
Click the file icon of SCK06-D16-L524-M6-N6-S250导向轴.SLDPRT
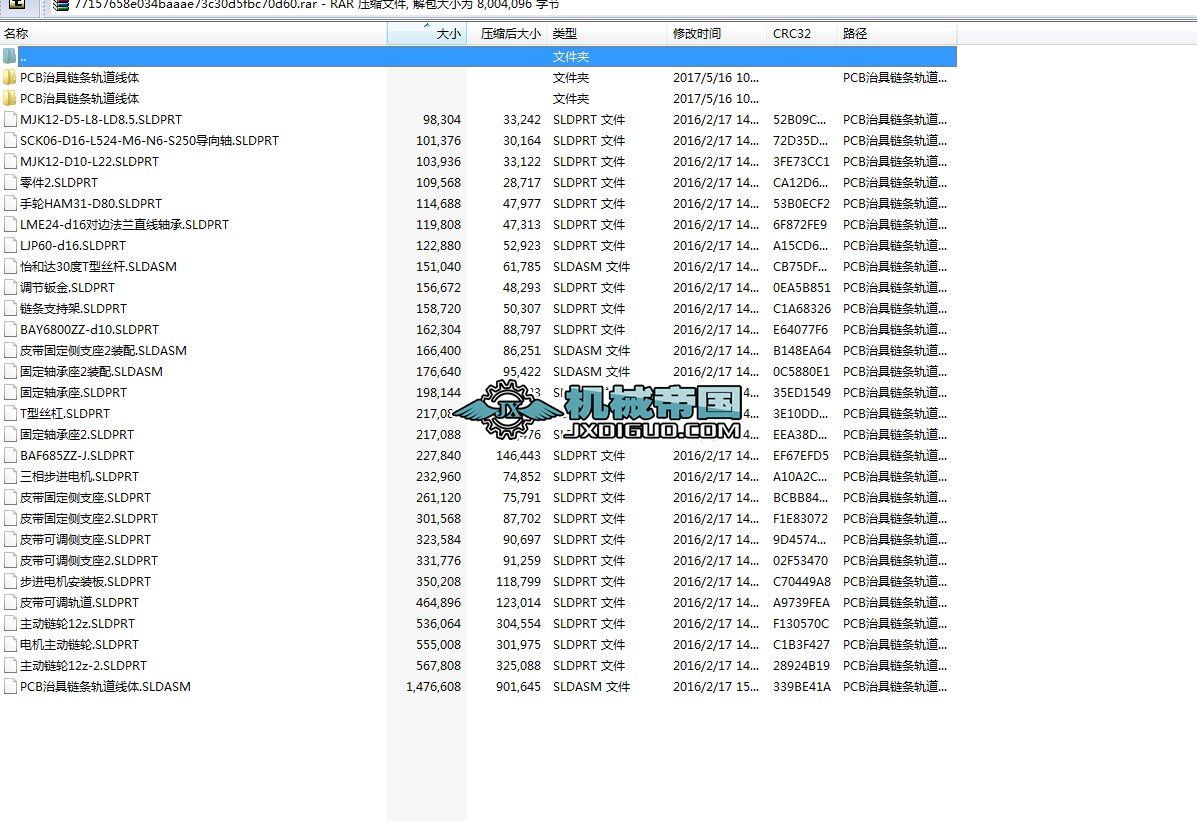tap(10, 141)
